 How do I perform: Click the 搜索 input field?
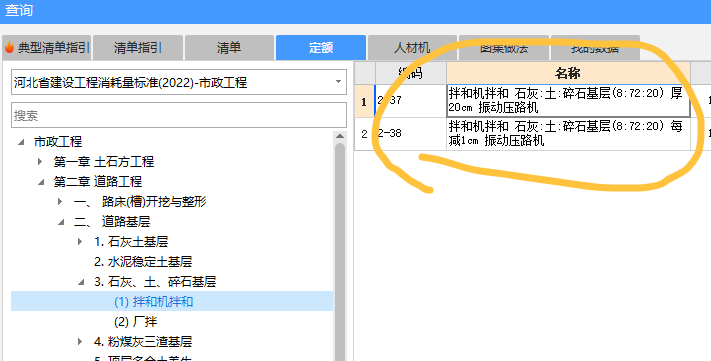(179, 115)
